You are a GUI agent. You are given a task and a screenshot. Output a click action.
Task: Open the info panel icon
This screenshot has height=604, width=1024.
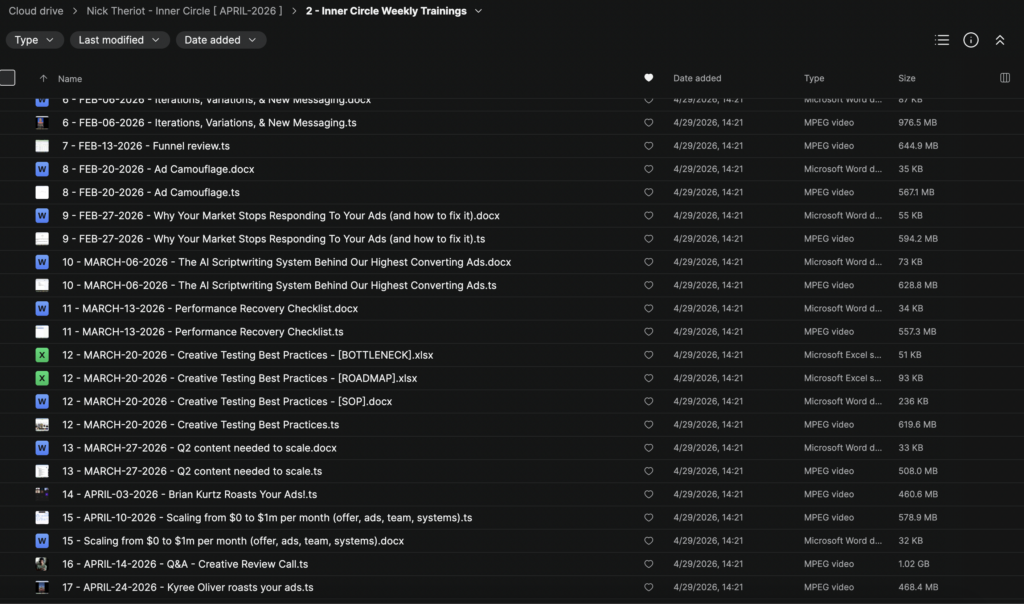[970, 40]
